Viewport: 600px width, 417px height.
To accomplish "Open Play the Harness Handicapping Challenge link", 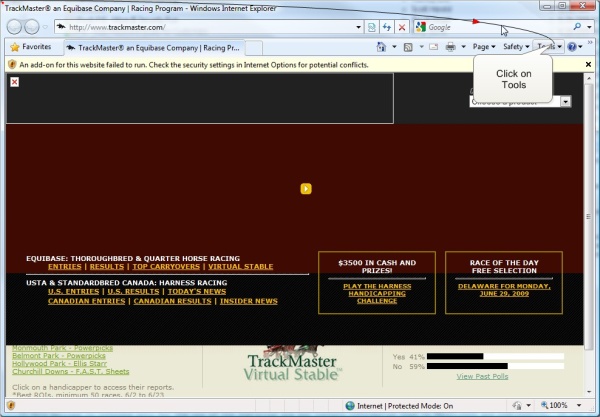I will 377,293.
